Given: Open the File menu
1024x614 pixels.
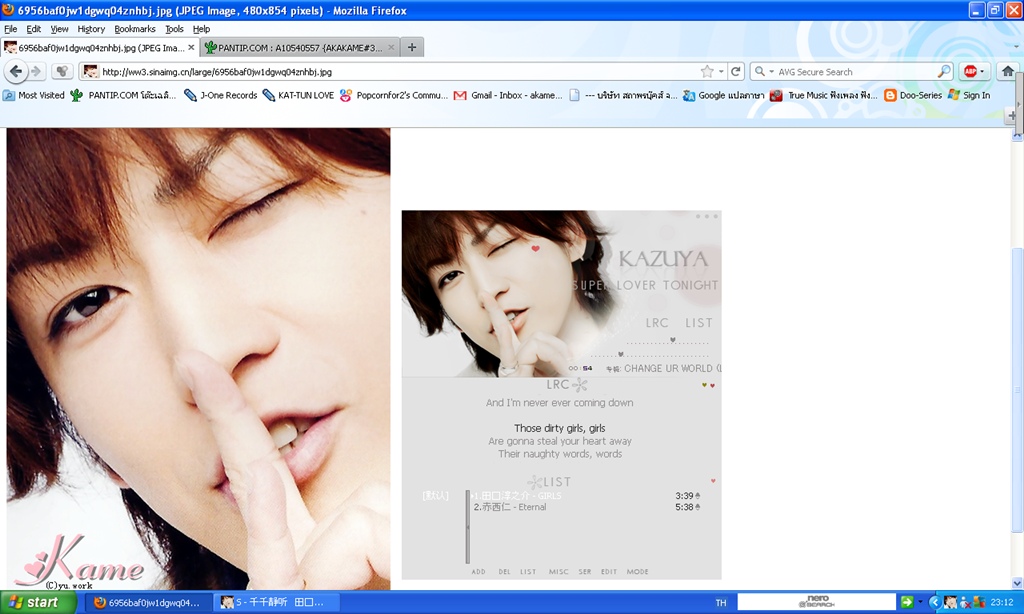Looking at the screenshot, I should (10, 29).
